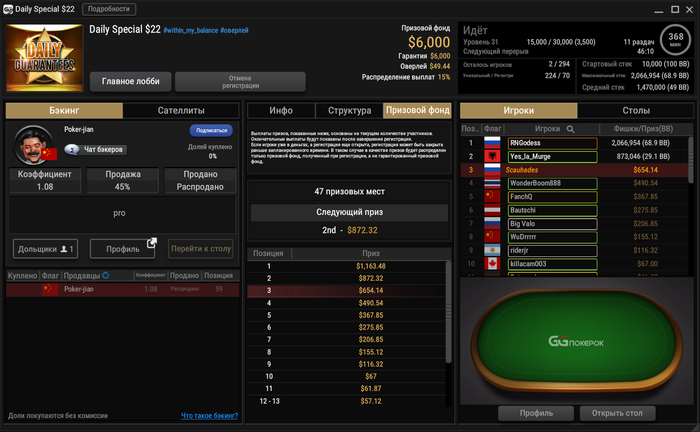Open the backers chat bubble
700x432 pixels.
click(72, 150)
